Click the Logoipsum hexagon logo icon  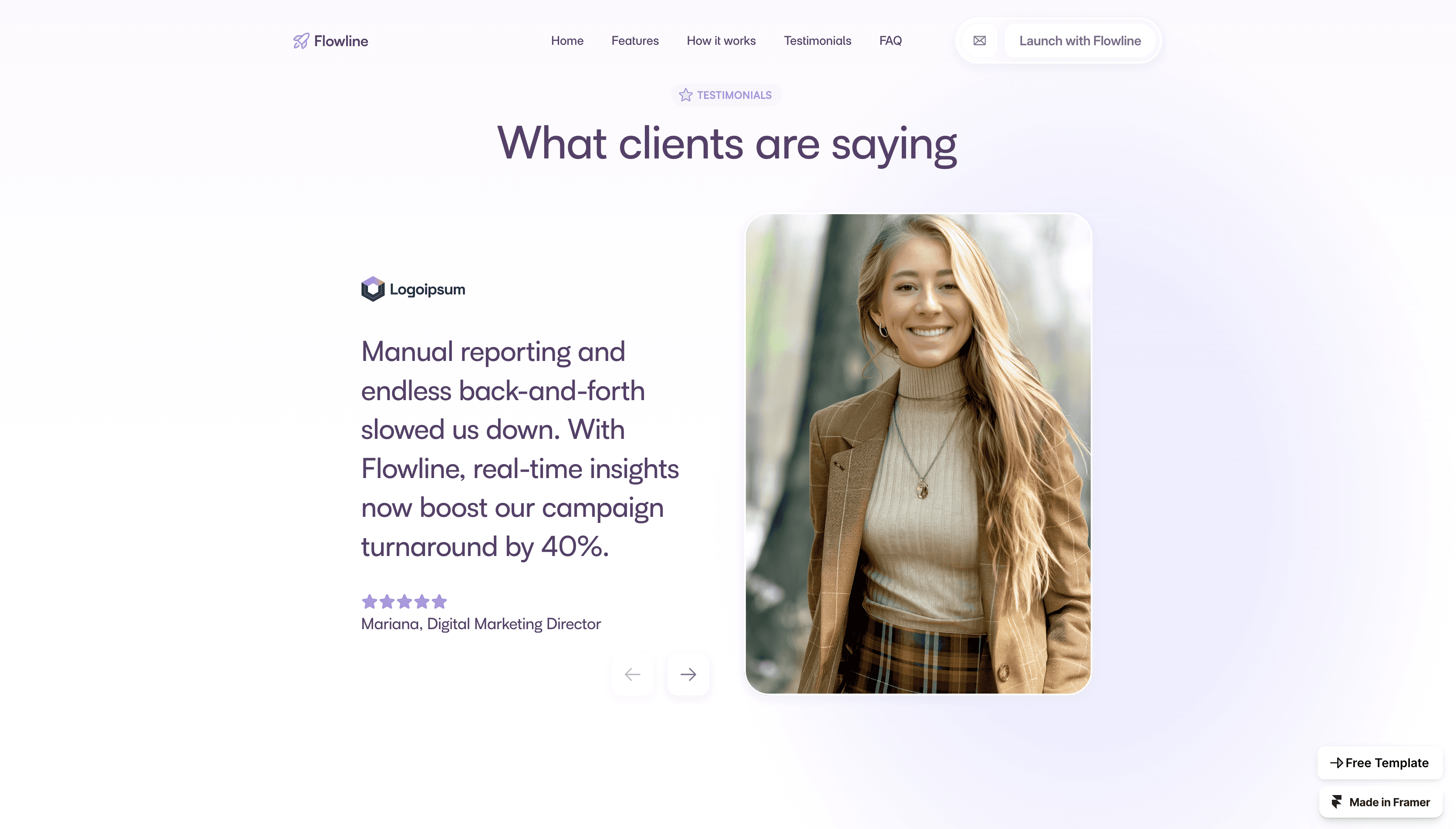click(x=373, y=289)
